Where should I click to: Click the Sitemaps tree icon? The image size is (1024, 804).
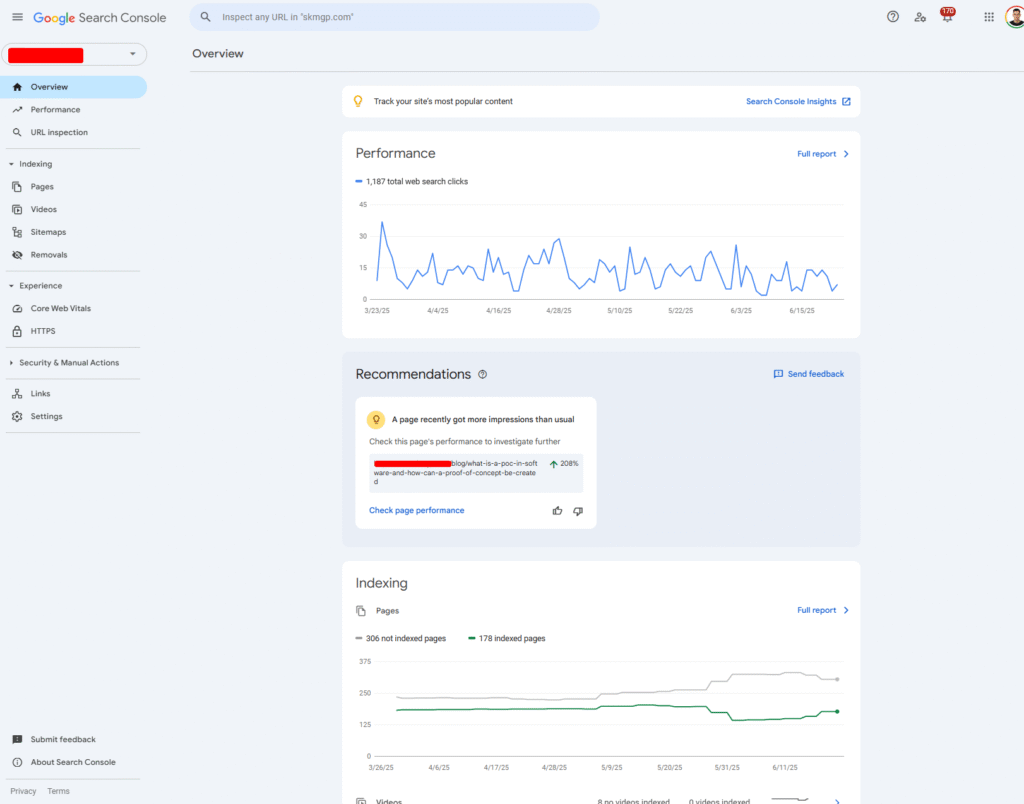[17, 232]
